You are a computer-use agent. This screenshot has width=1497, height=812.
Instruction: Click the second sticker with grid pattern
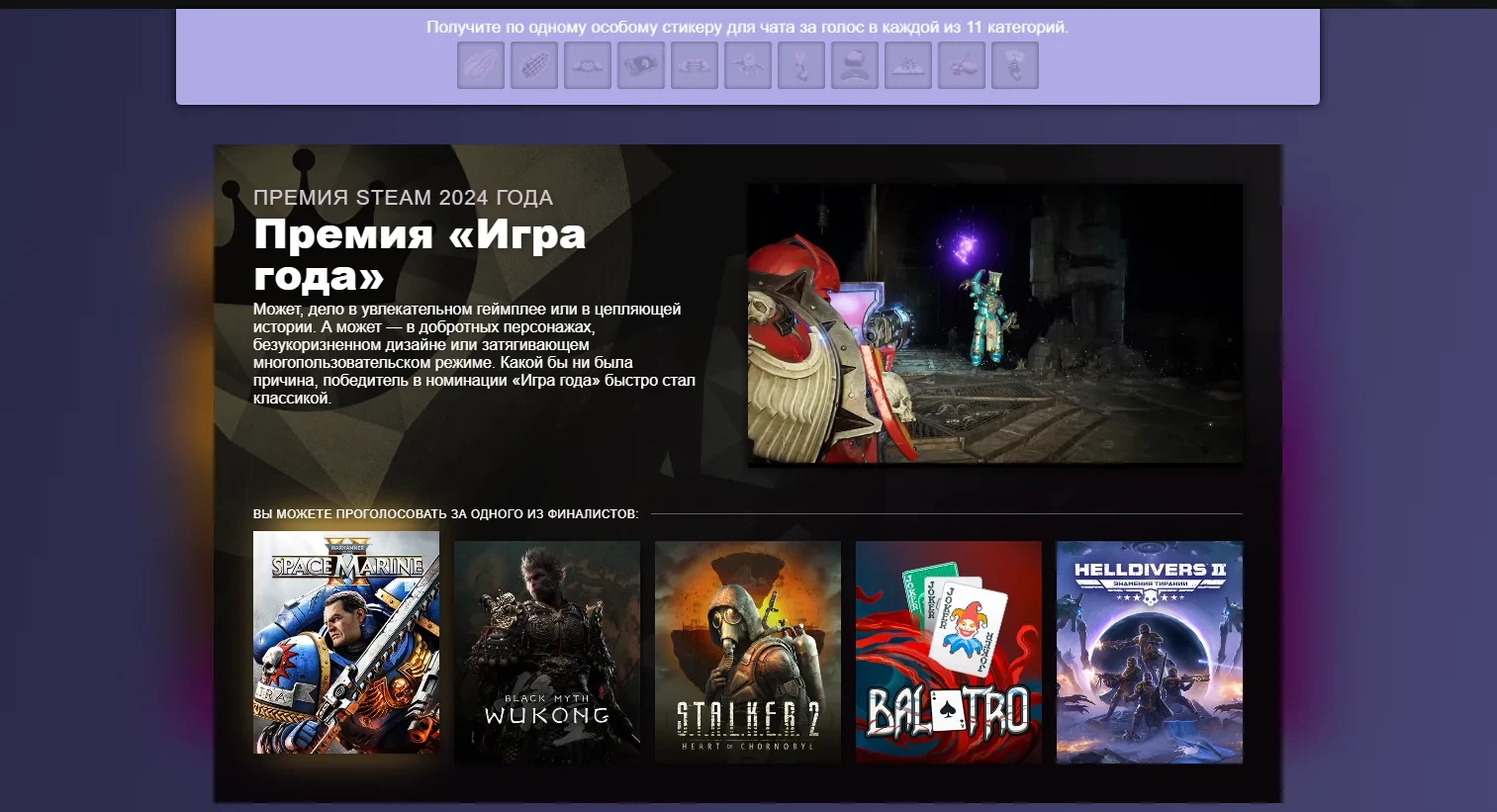(x=534, y=65)
